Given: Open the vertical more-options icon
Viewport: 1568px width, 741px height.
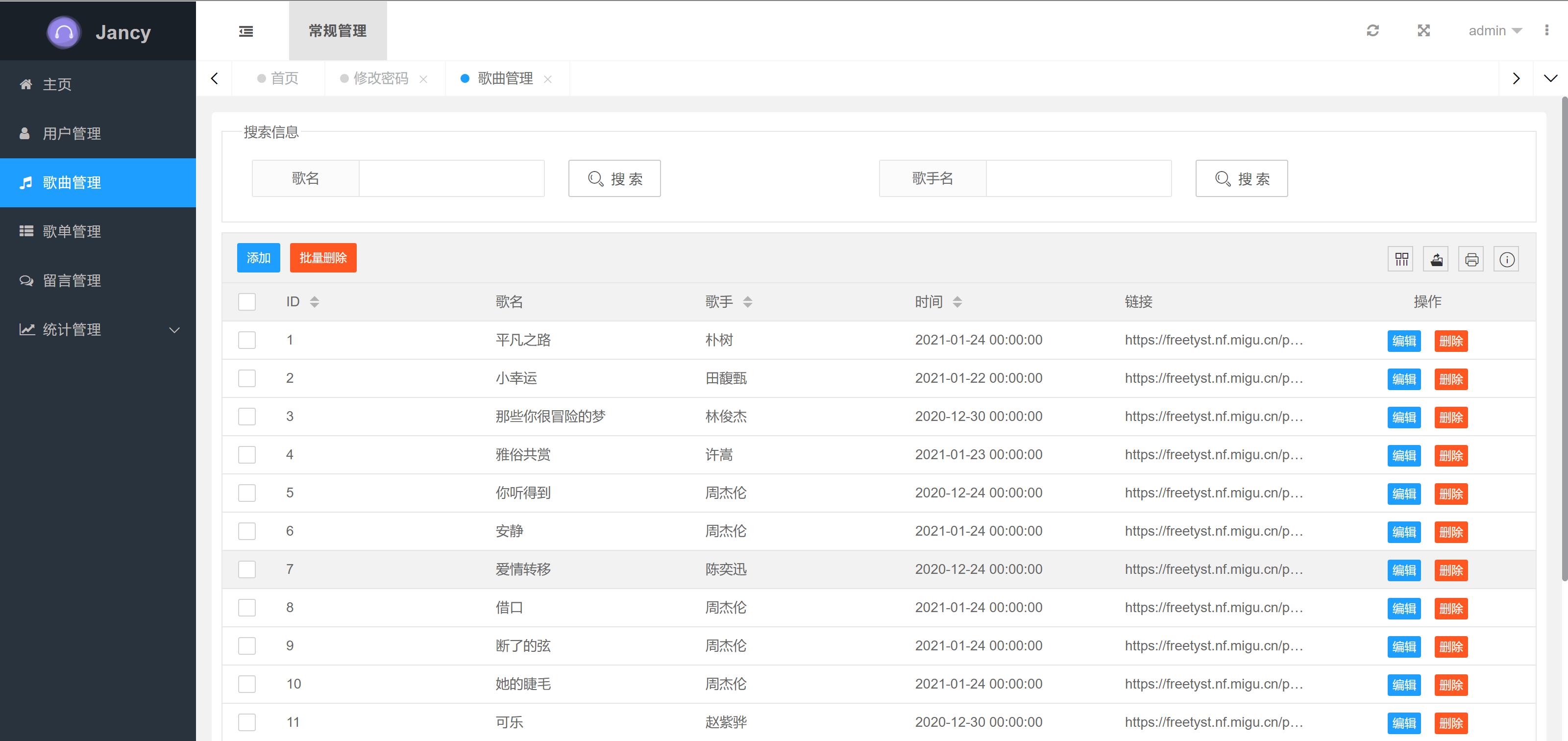Looking at the screenshot, I should [1547, 30].
